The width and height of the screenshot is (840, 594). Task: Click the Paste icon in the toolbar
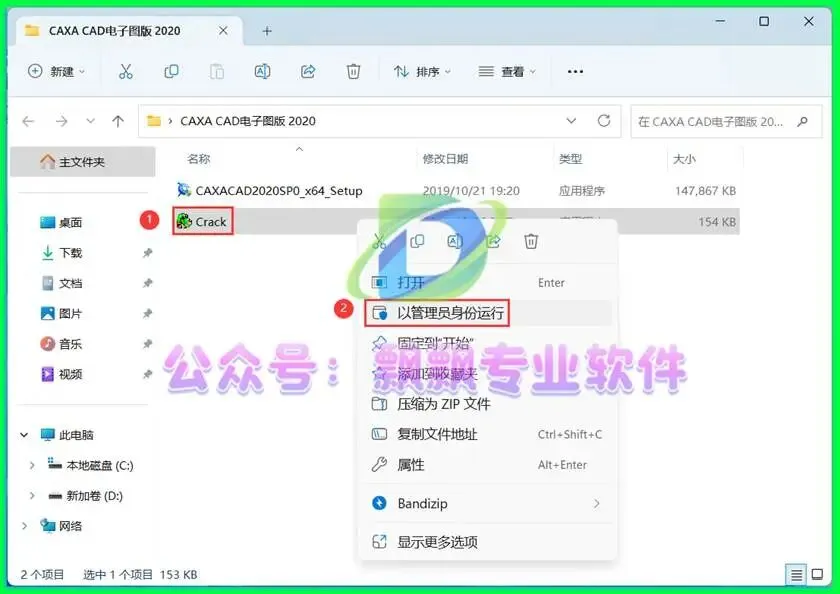[216, 71]
